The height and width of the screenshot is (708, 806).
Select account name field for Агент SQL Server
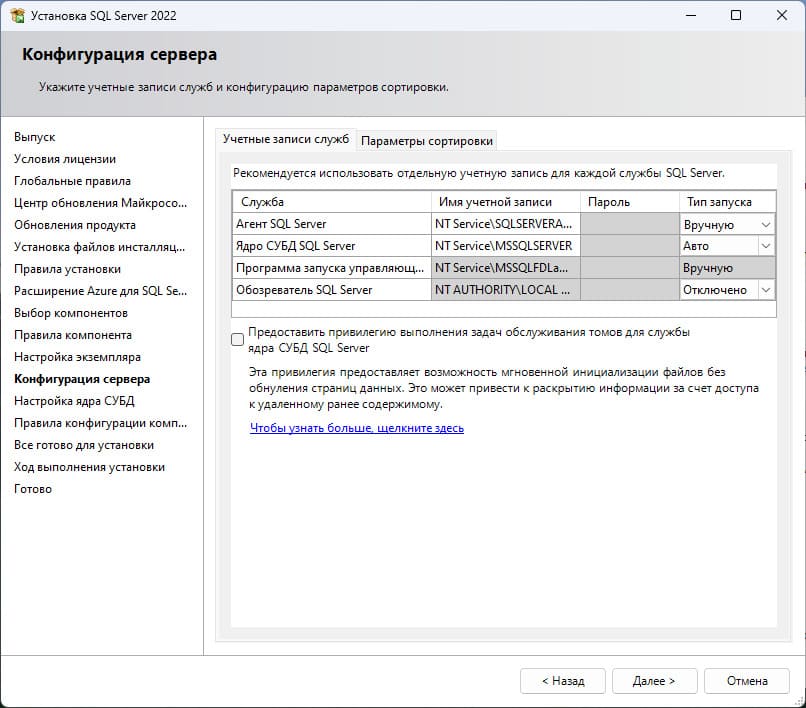(506, 224)
